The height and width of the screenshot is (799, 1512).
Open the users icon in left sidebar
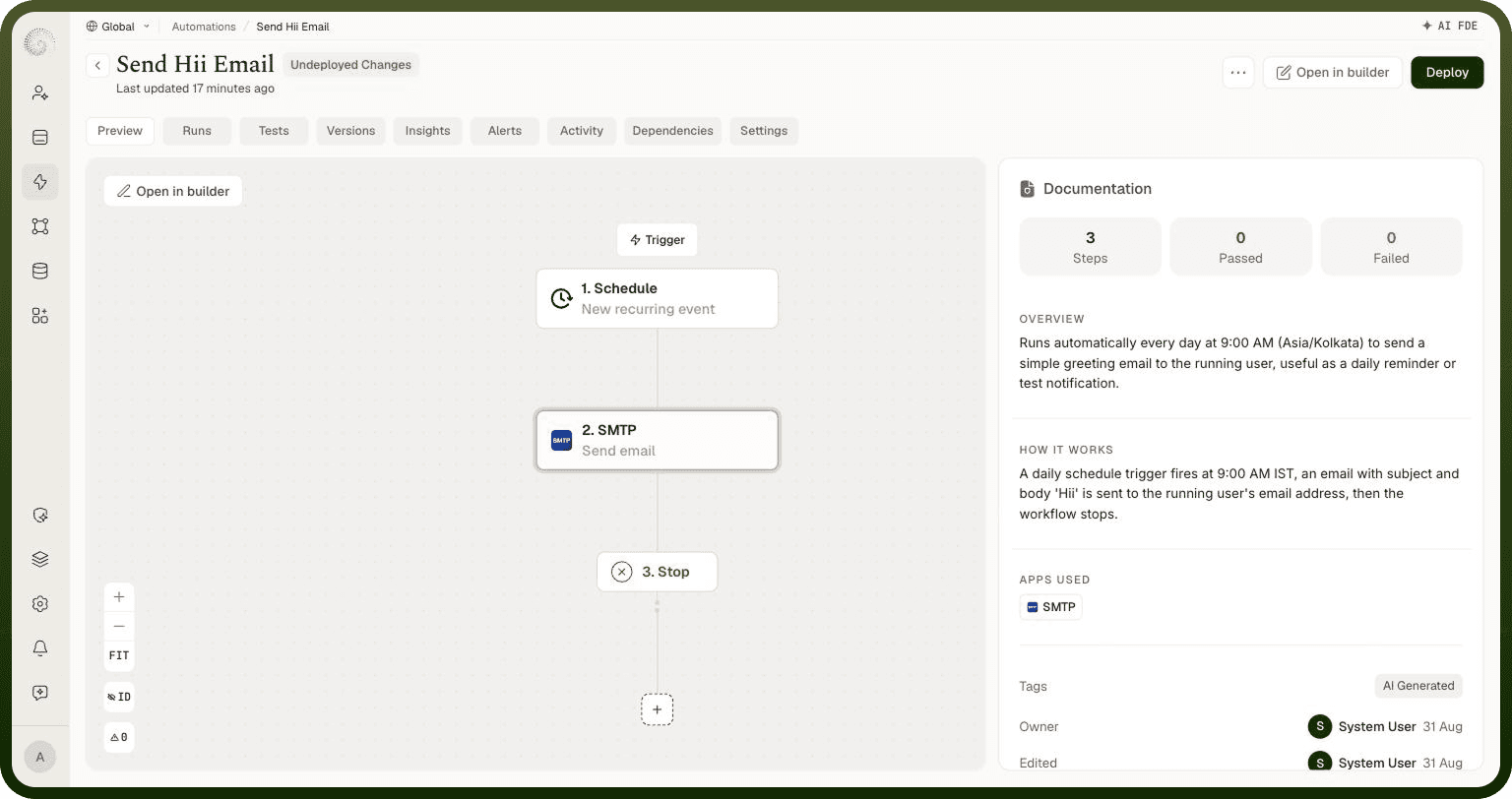(x=40, y=92)
